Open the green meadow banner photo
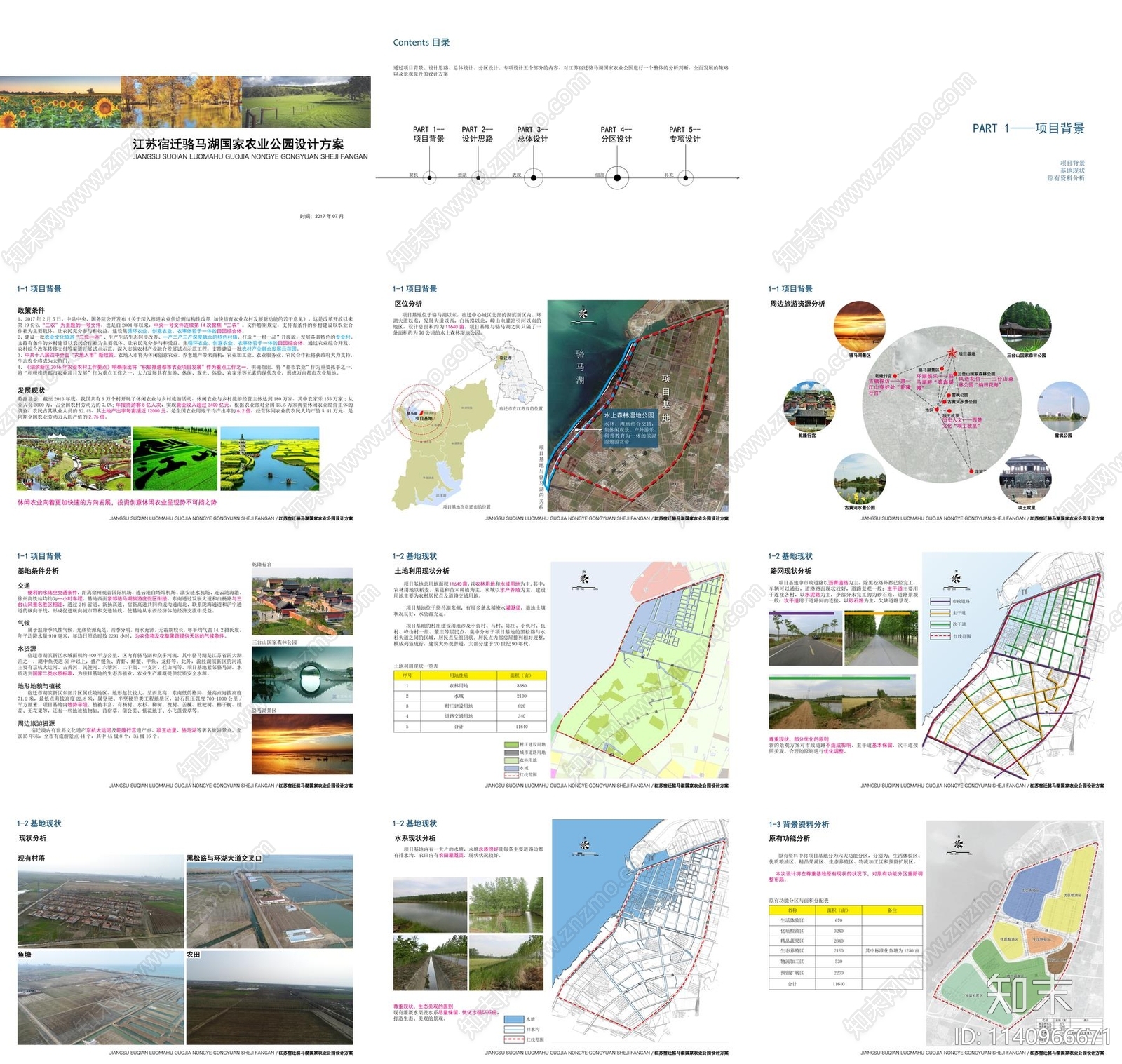Viewport: 1122px width, 1064px height. 306,102
